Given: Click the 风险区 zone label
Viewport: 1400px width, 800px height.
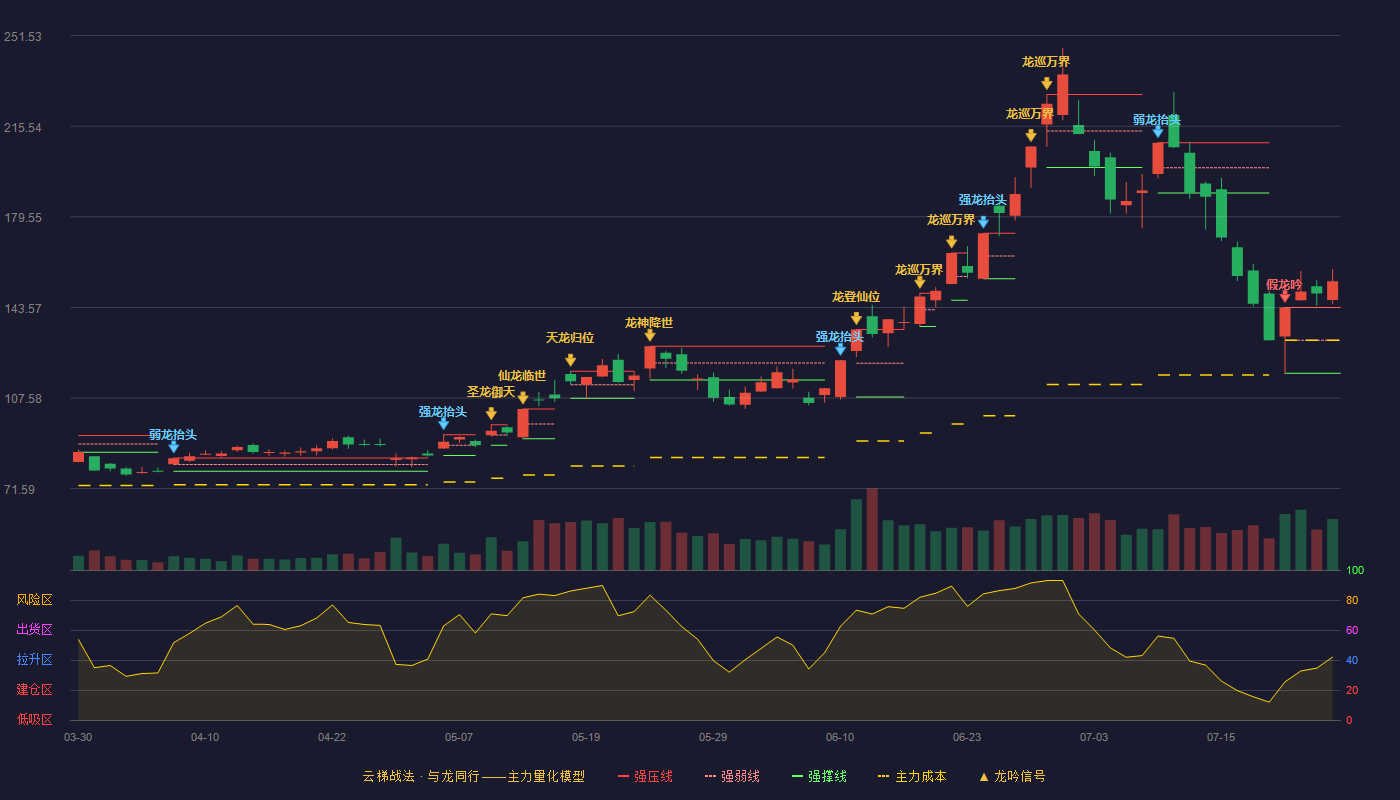Looking at the screenshot, I should (x=35, y=600).
